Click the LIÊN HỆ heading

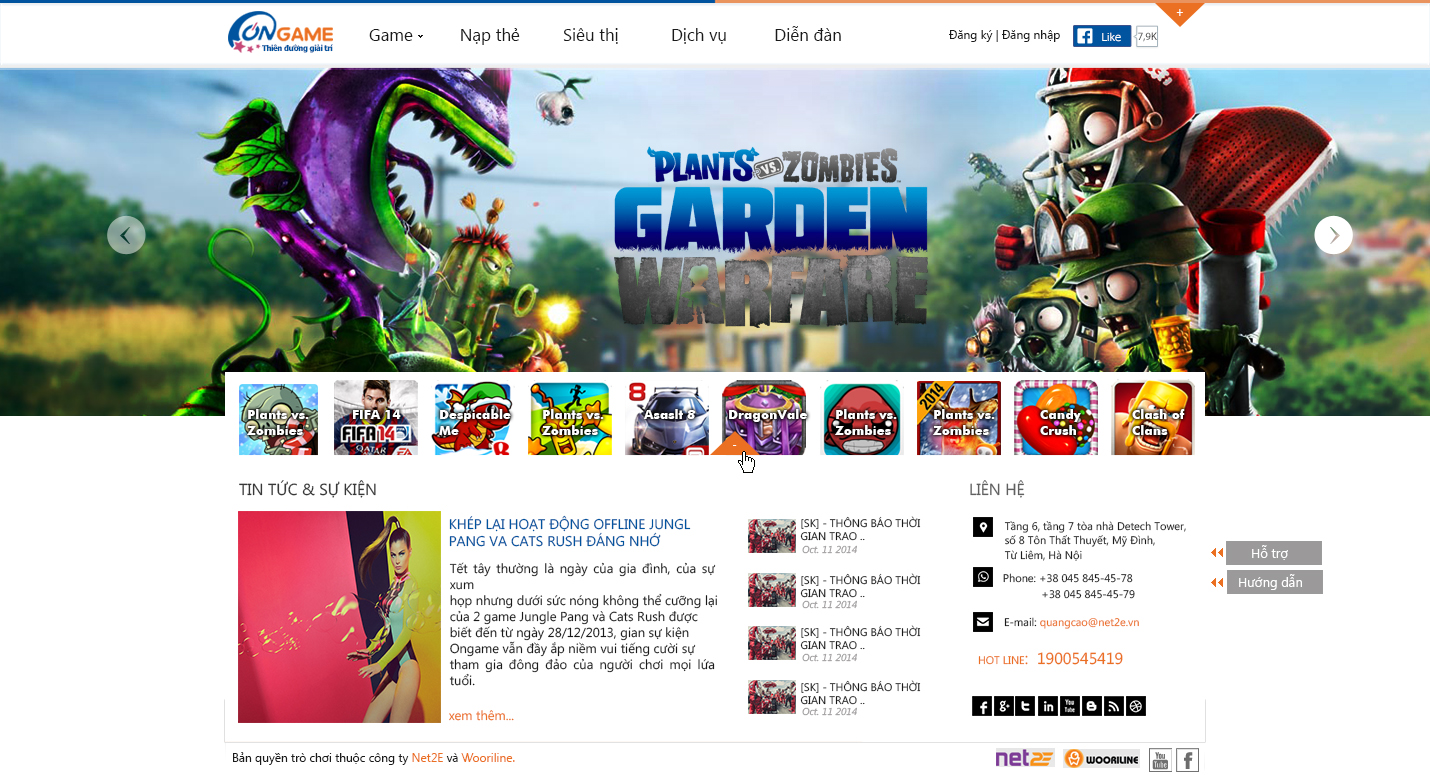997,489
